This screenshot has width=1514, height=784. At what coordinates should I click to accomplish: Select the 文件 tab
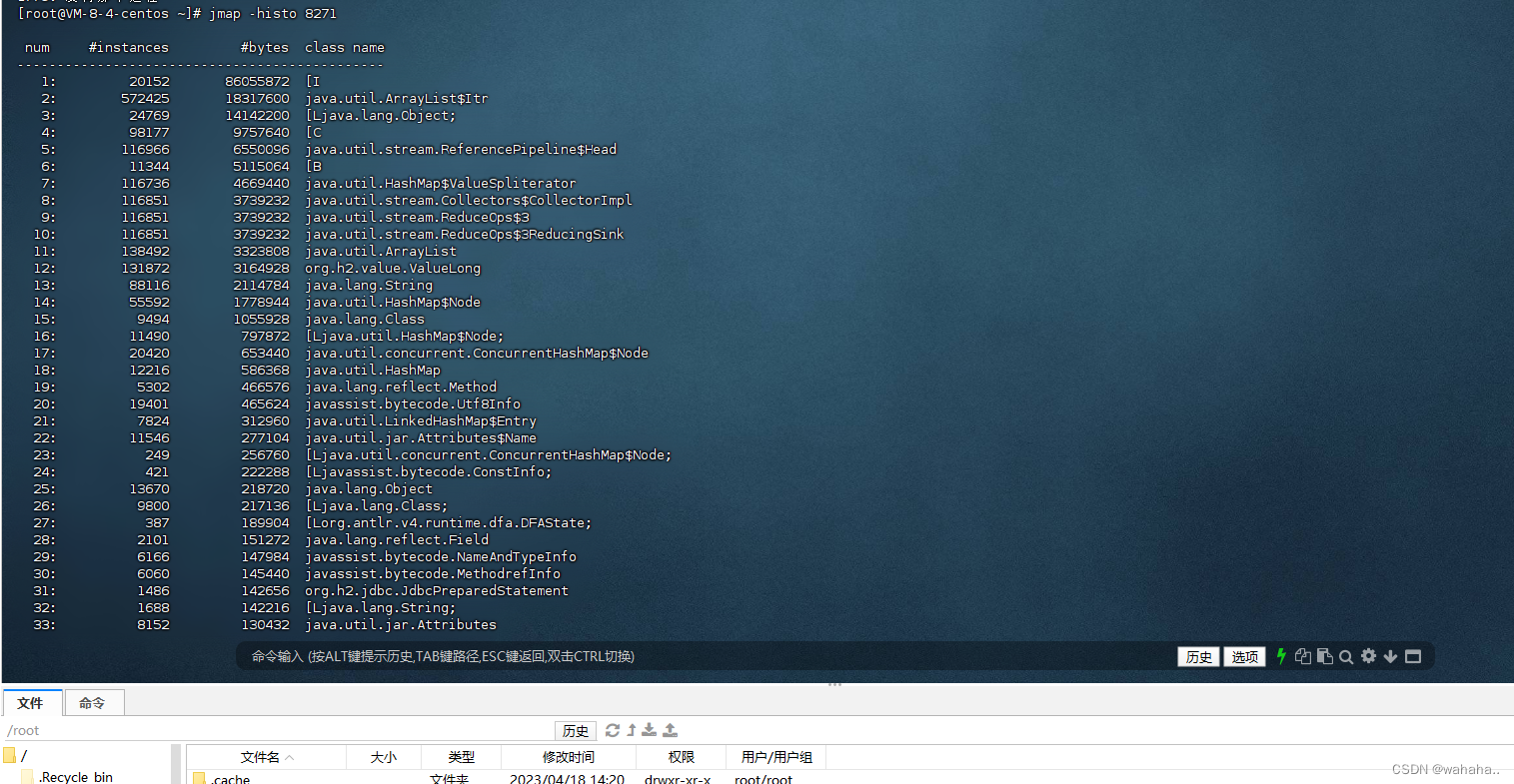tap(31, 703)
